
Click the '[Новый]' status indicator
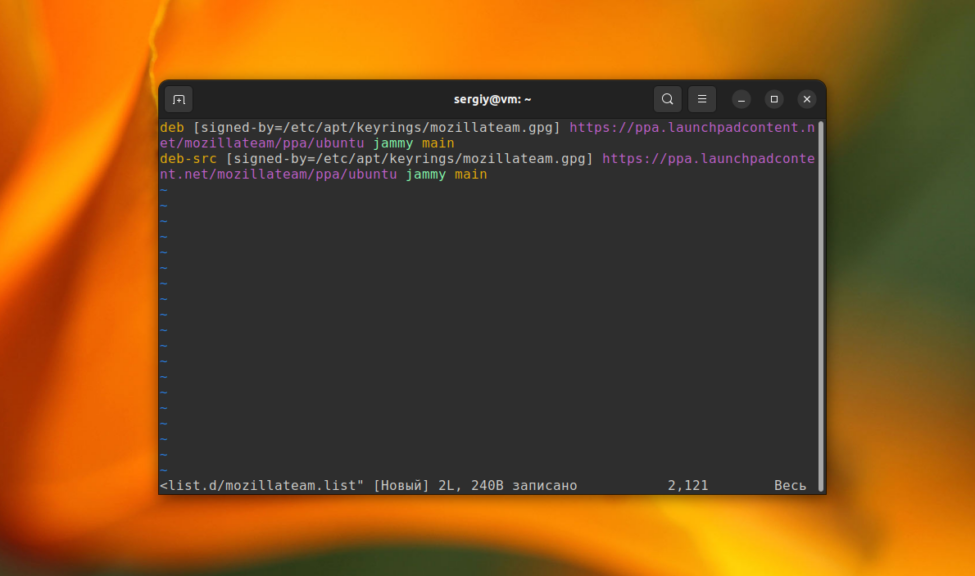coord(402,486)
